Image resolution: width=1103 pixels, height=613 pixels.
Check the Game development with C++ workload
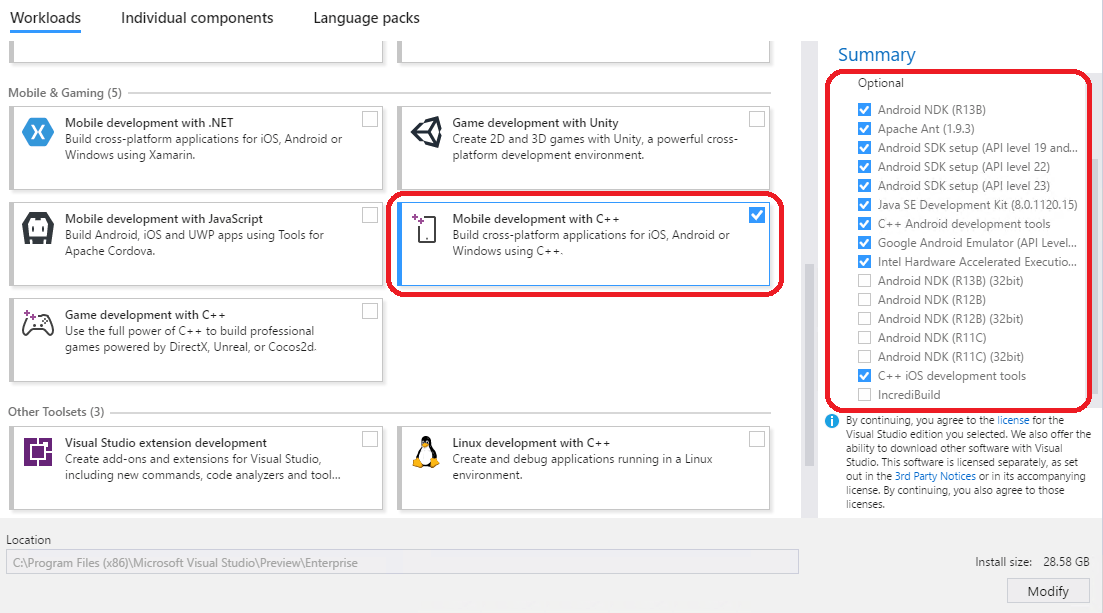370,311
